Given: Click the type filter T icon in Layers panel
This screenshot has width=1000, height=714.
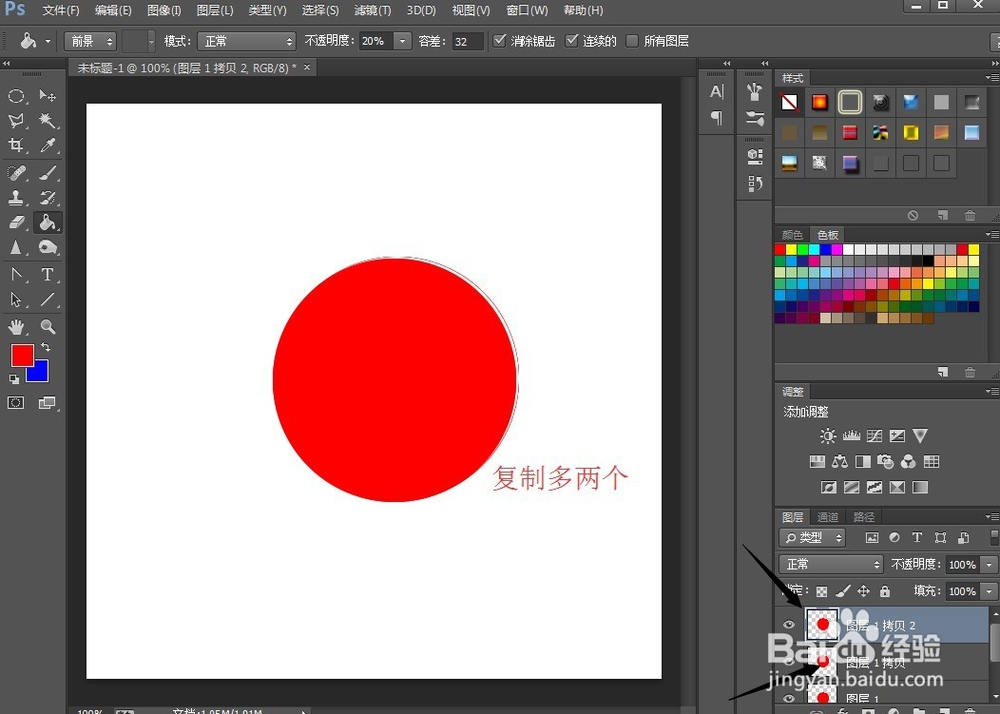Looking at the screenshot, I should 917,537.
